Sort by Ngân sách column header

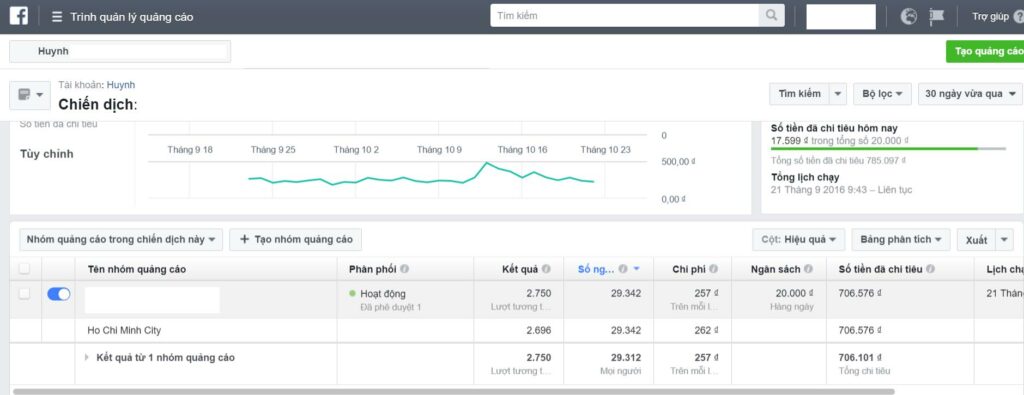click(x=775, y=269)
